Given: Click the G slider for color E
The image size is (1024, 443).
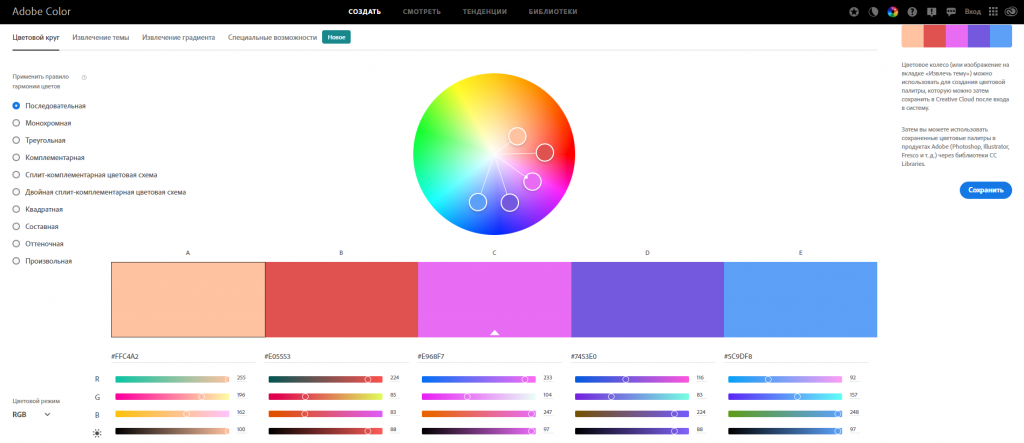Looking at the screenshot, I should pyautogui.click(x=785, y=397).
